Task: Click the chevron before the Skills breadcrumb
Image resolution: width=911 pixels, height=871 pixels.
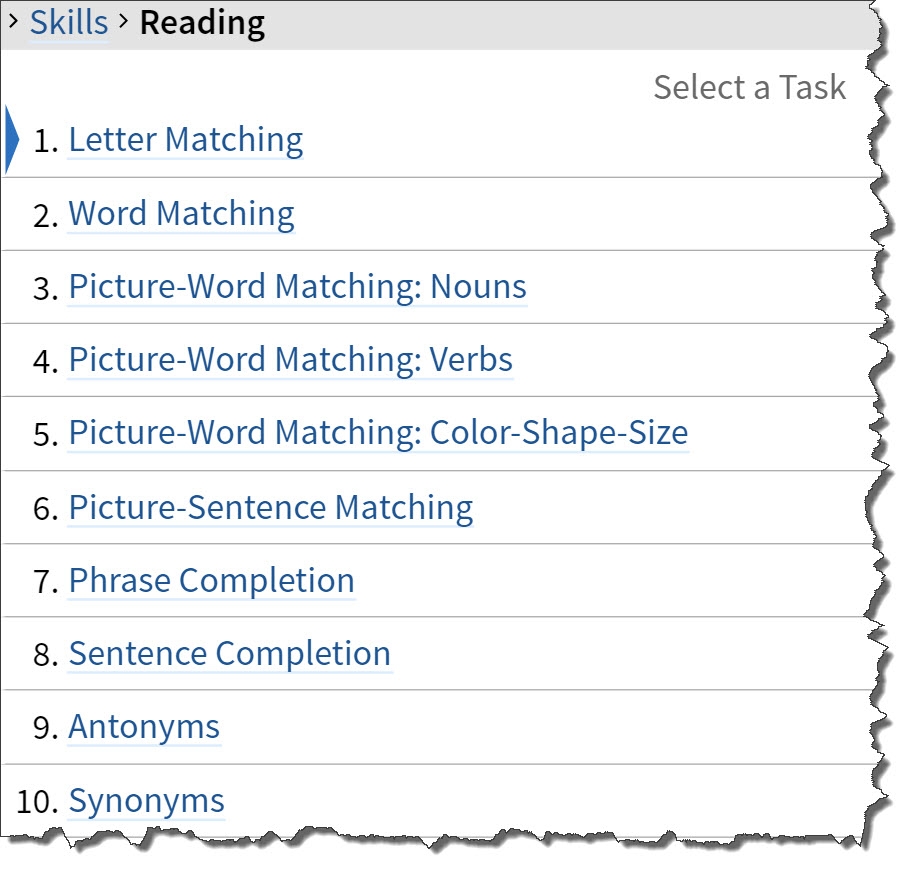Action: [13, 20]
